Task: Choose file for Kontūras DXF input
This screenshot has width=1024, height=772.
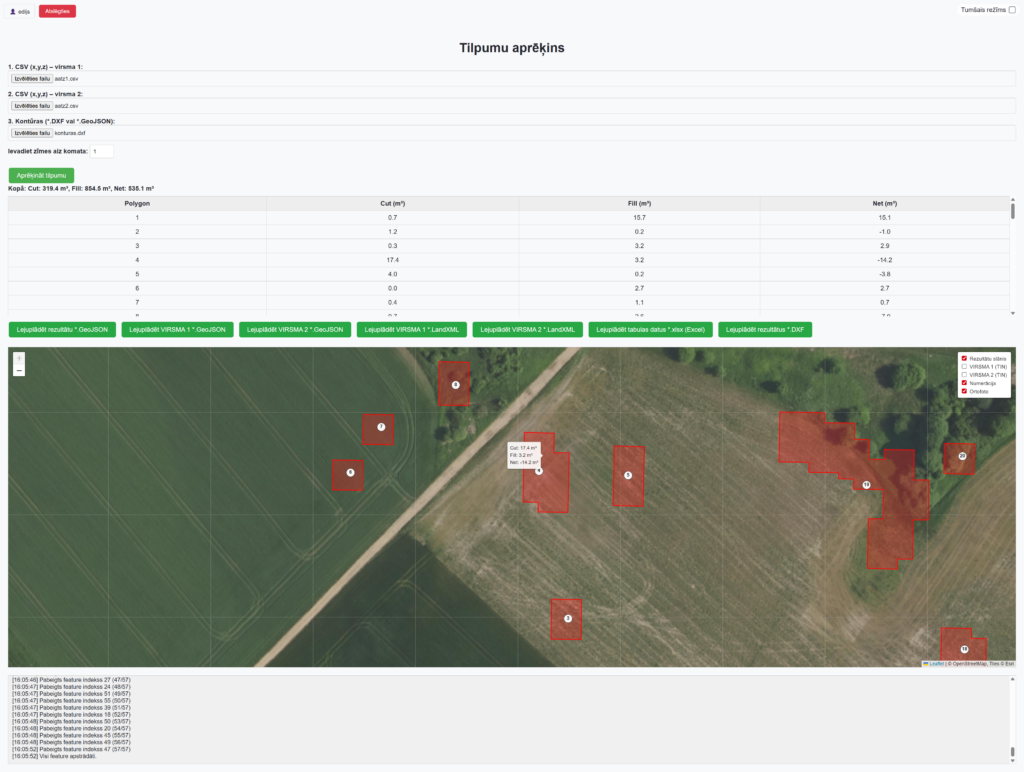Action: pos(31,132)
